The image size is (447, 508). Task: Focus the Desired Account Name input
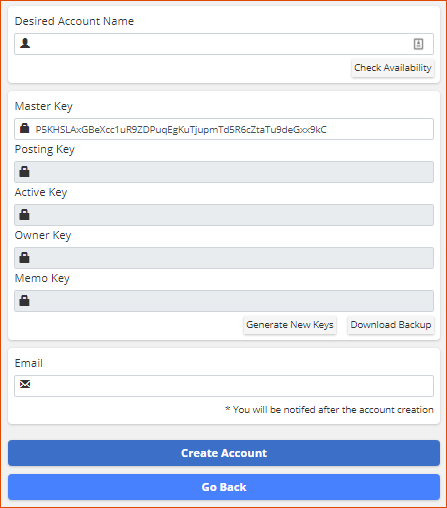tap(224, 44)
